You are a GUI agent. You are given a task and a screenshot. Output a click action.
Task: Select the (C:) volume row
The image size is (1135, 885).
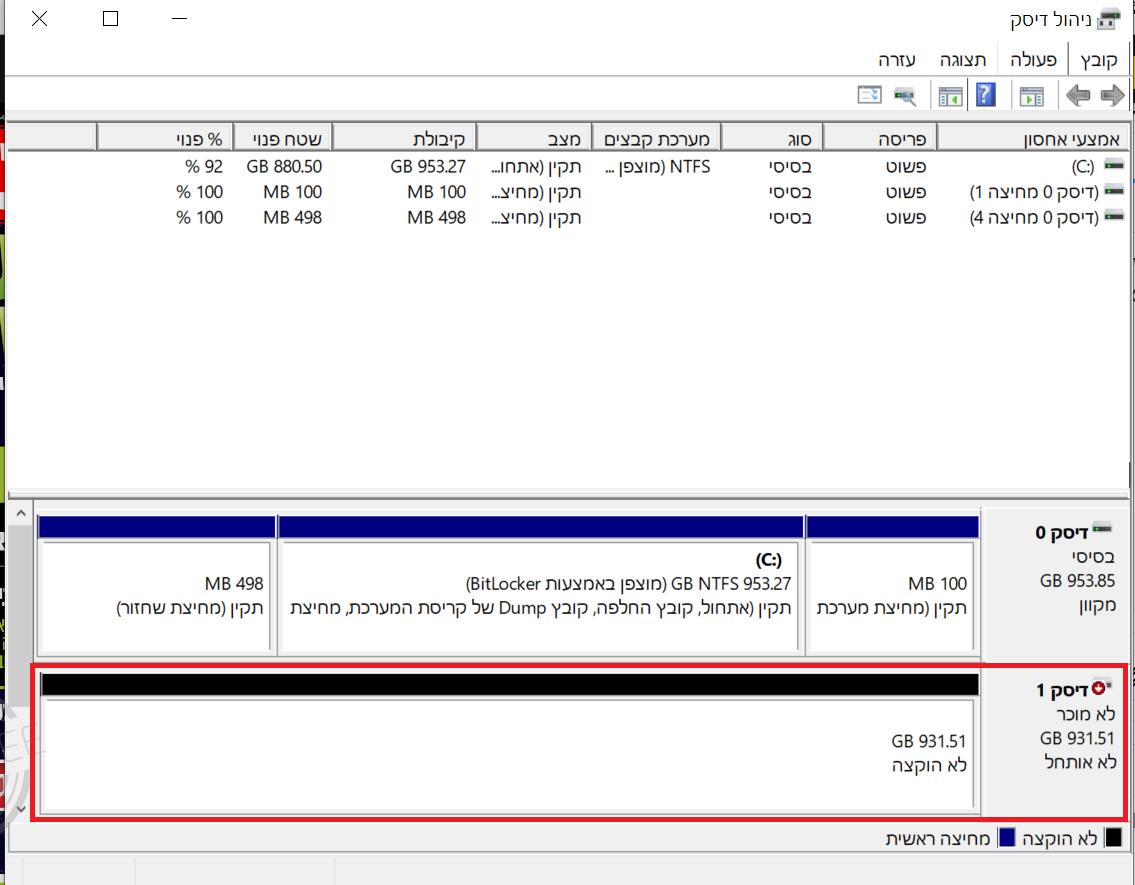[568, 166]
